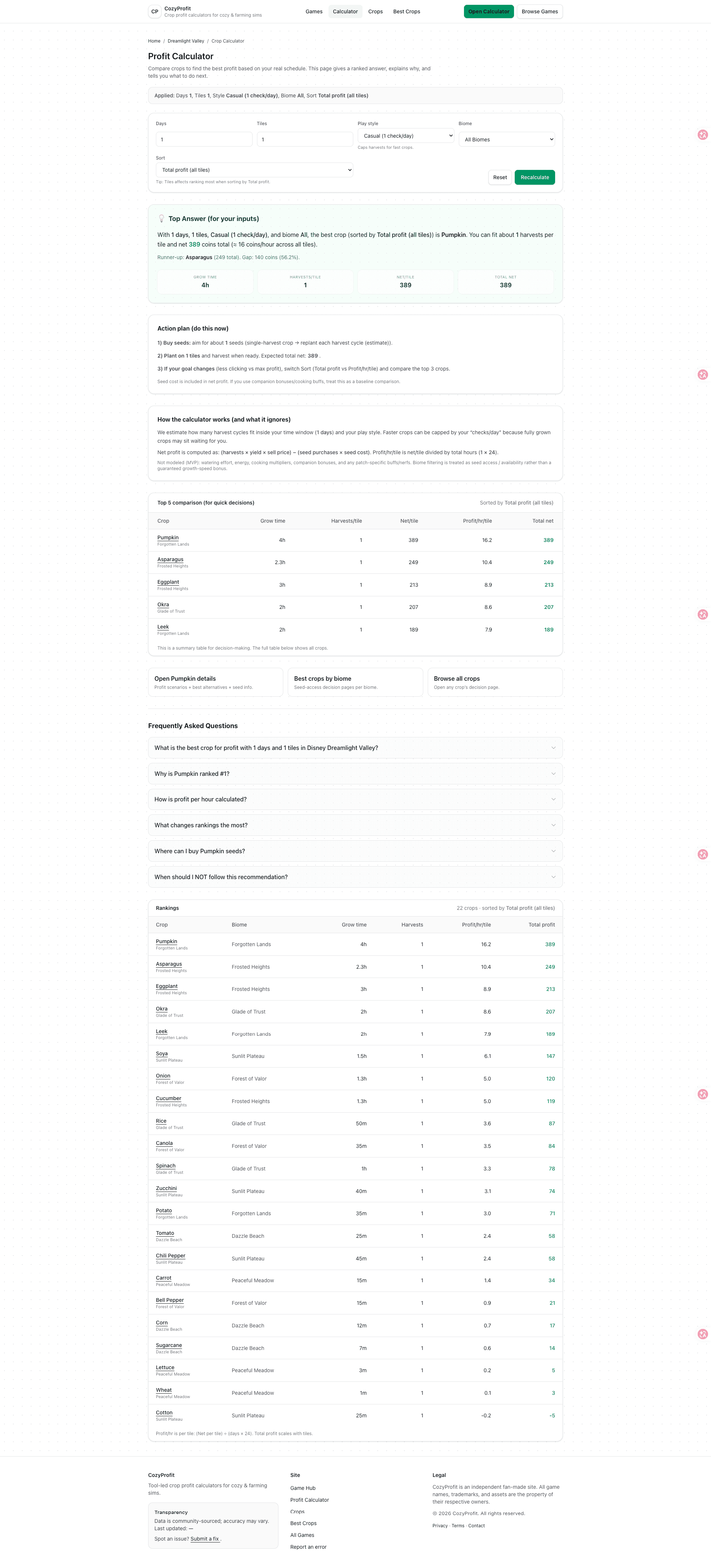The height and width of the screenshot is (1568, 711).
Task: Click the pink floating translate icon
Action: click(x=703, y=135)
